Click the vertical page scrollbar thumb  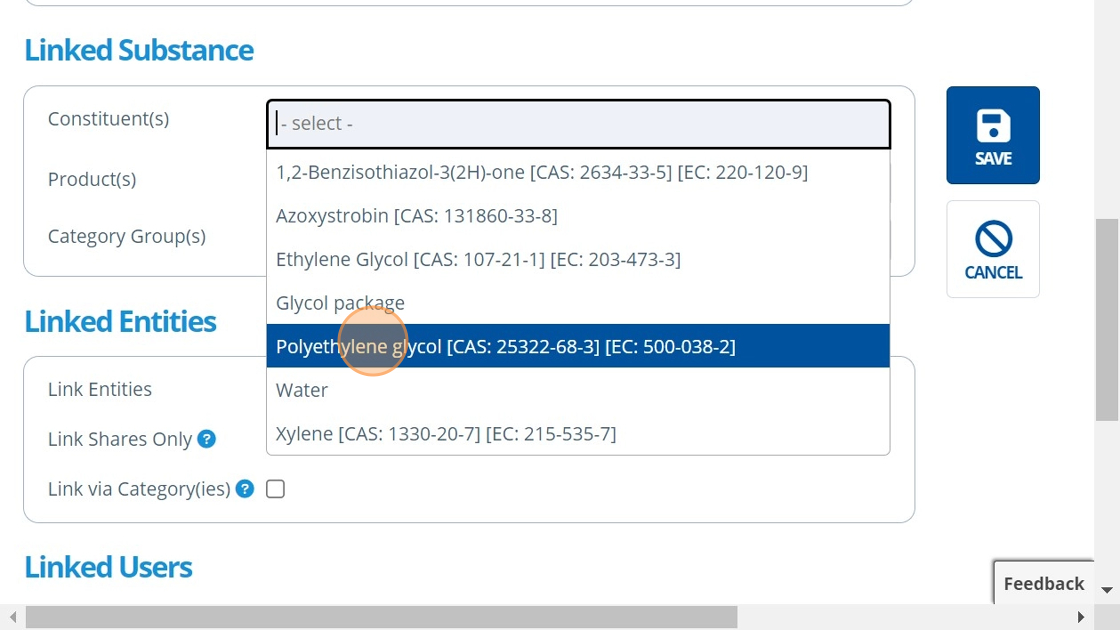tap(1107, 320)
